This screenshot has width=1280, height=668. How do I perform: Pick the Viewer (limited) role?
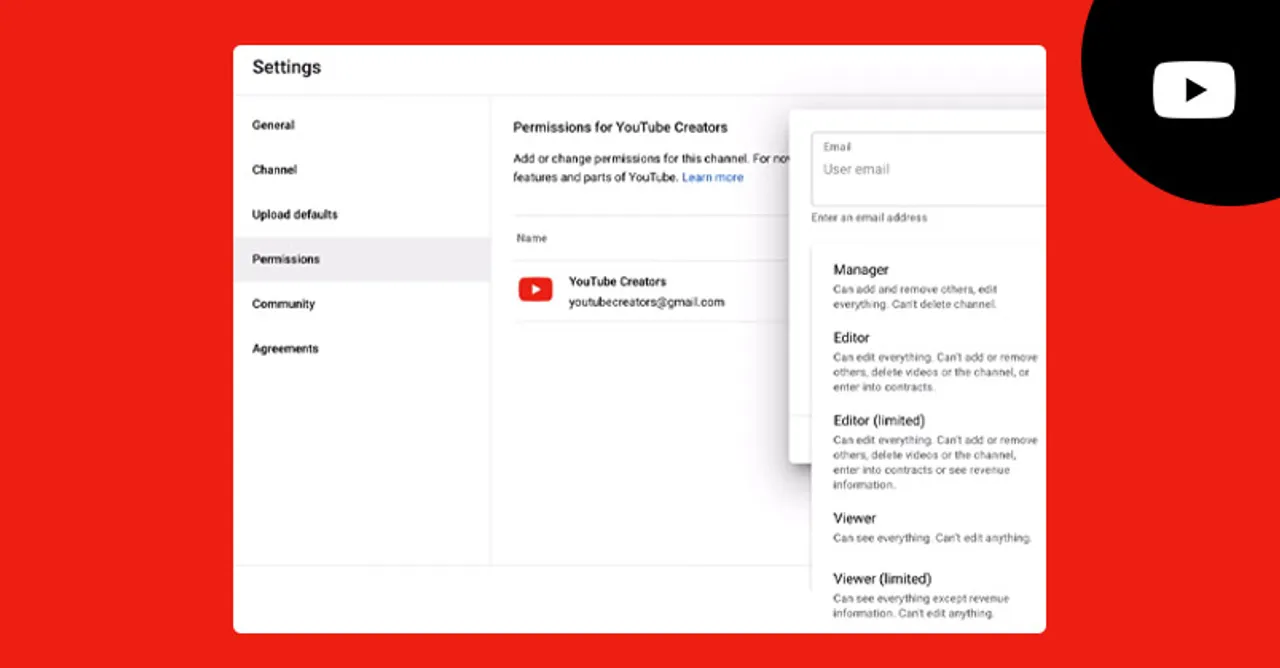pos(928,594)
